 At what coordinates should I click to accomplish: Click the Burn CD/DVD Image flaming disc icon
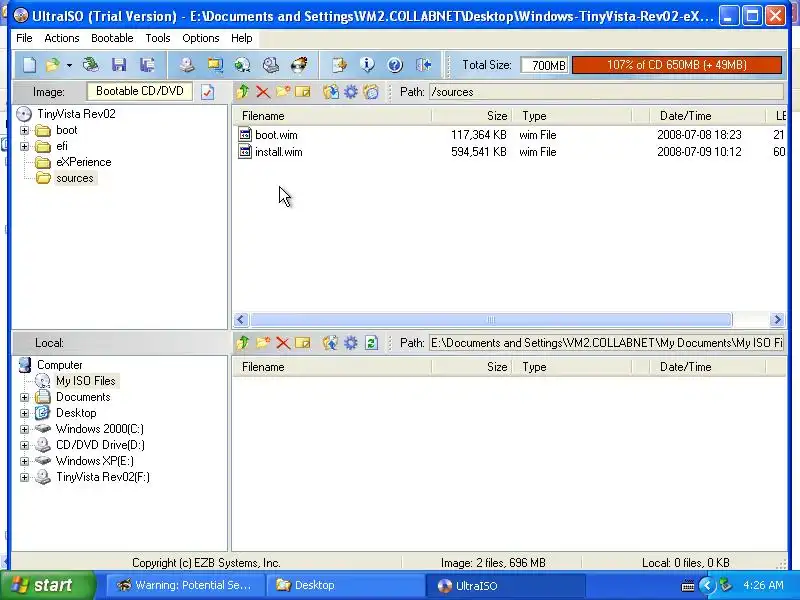point(299,65)
